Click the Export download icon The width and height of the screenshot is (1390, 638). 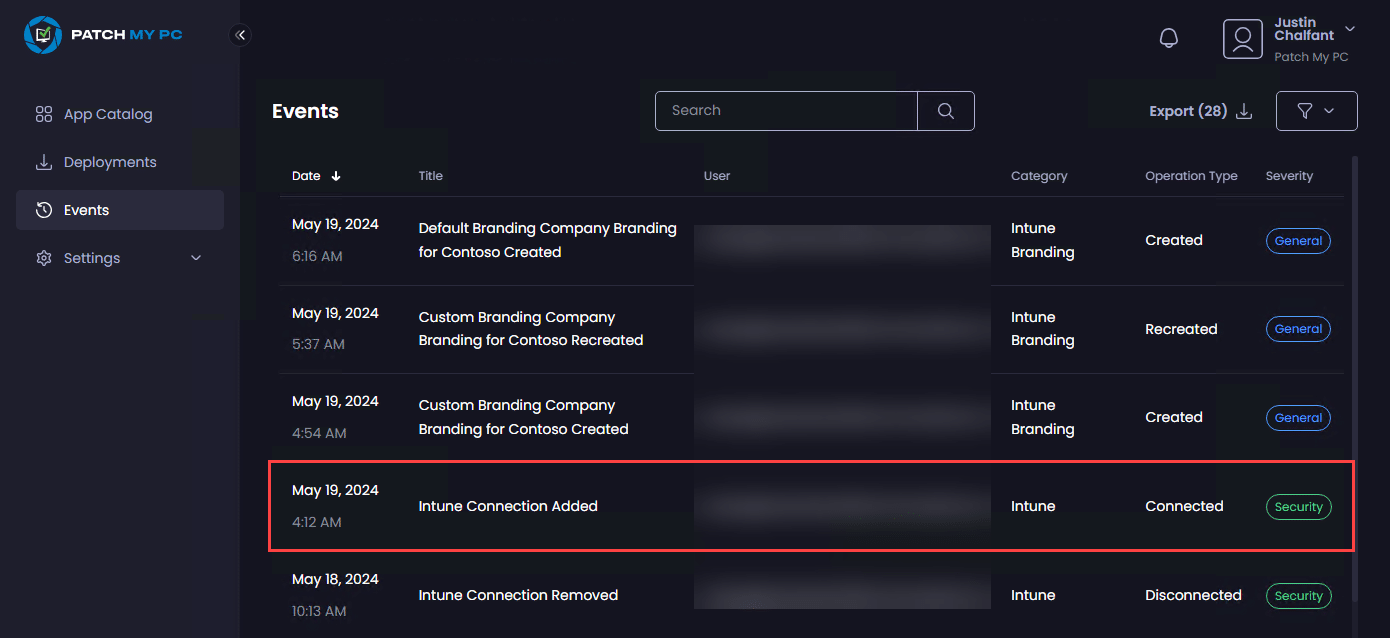point(1244,111)
